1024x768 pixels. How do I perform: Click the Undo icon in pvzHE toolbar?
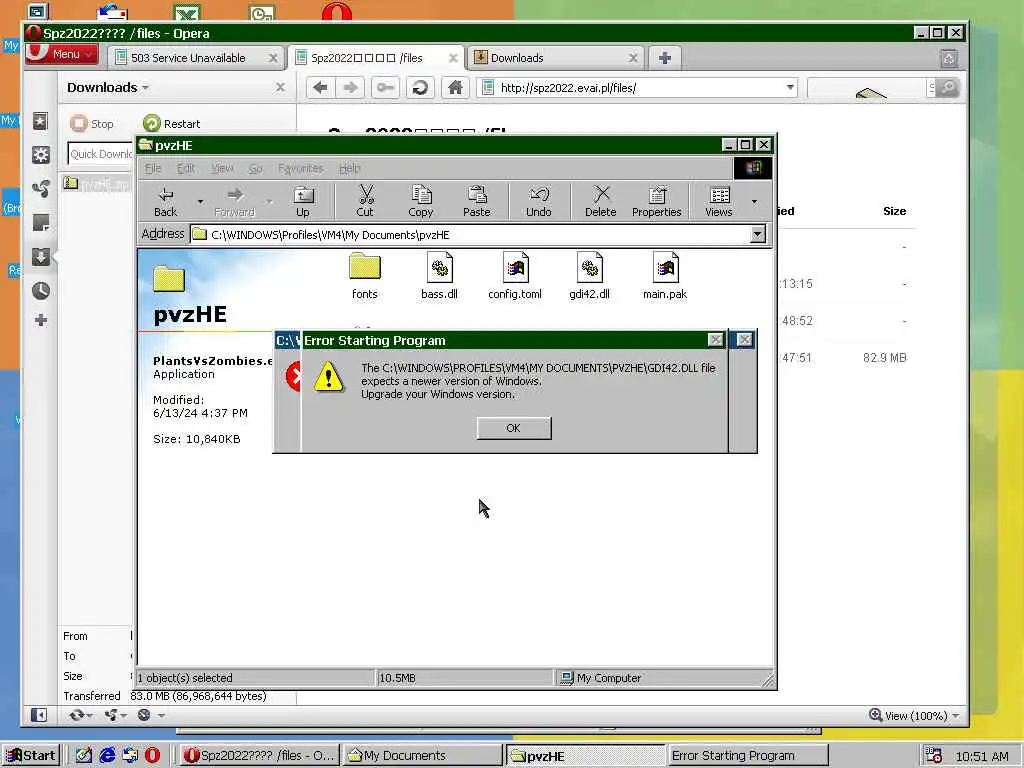click(539, 201)
